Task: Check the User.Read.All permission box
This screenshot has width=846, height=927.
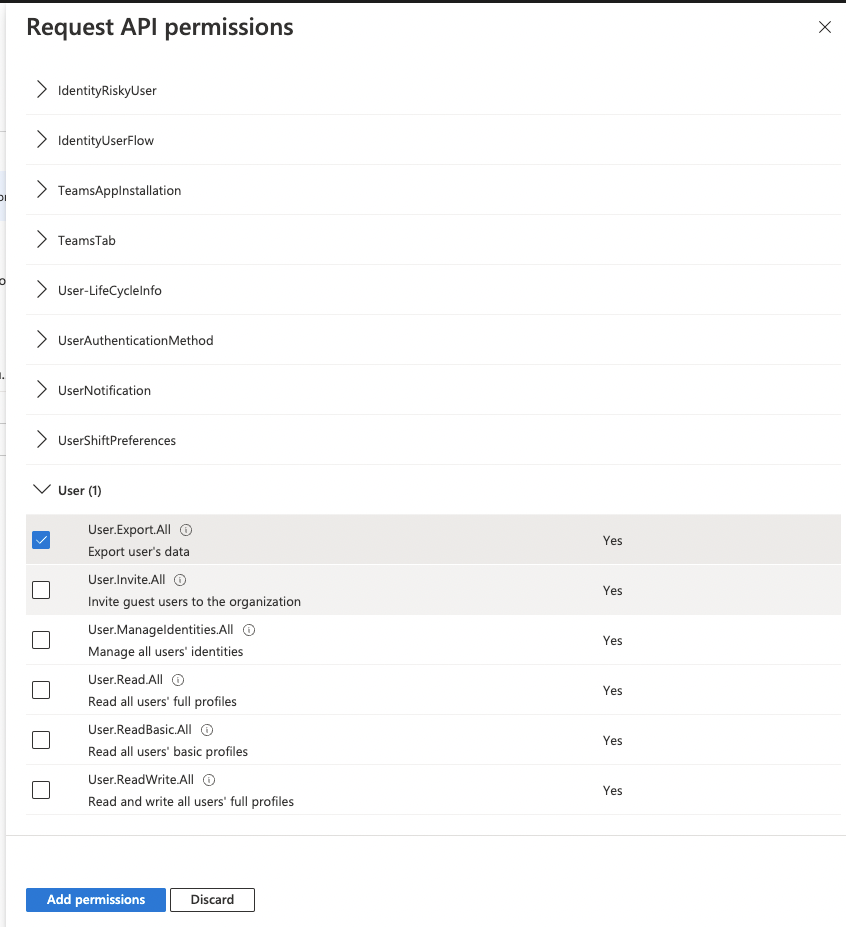Action: click(41, 690)
